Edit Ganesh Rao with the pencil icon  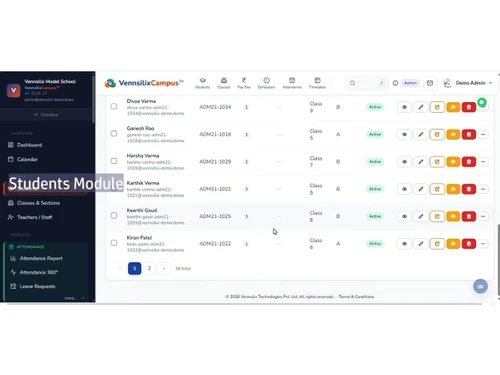(421, 134)
